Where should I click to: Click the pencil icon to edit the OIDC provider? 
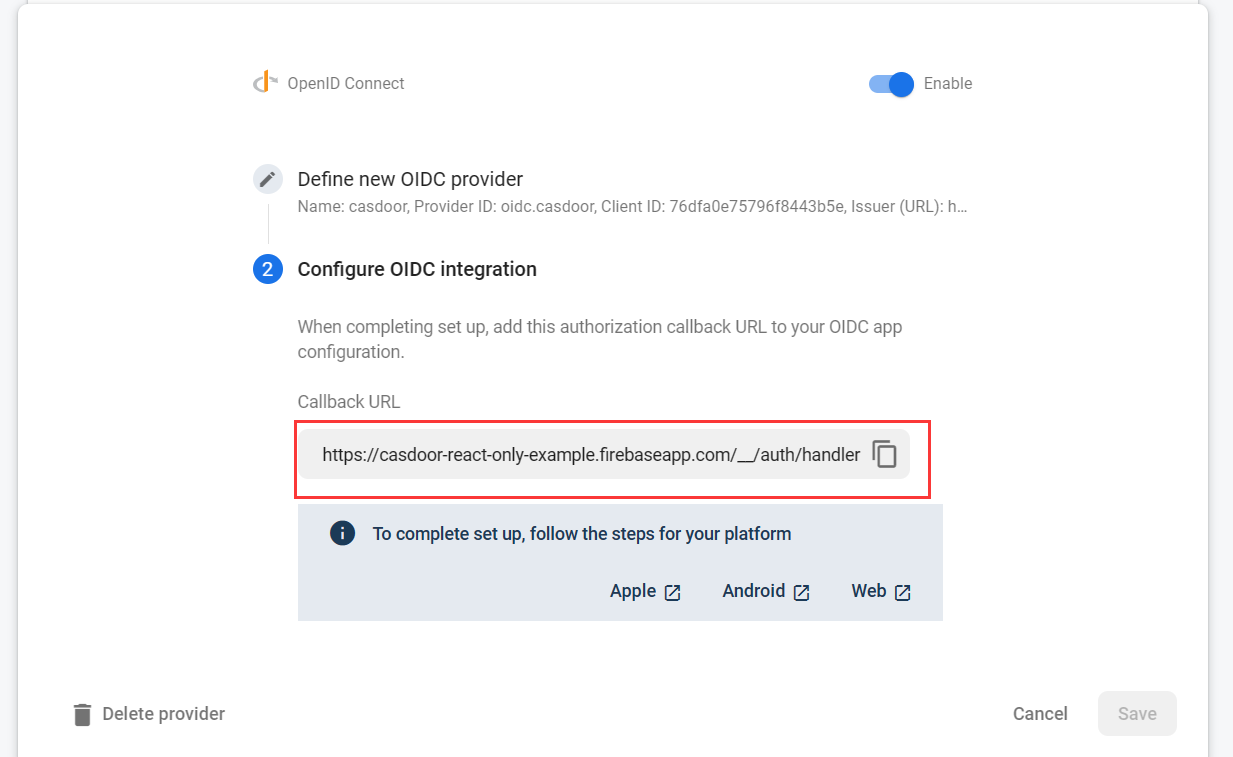pyautogui.click(x=267, y=178)
